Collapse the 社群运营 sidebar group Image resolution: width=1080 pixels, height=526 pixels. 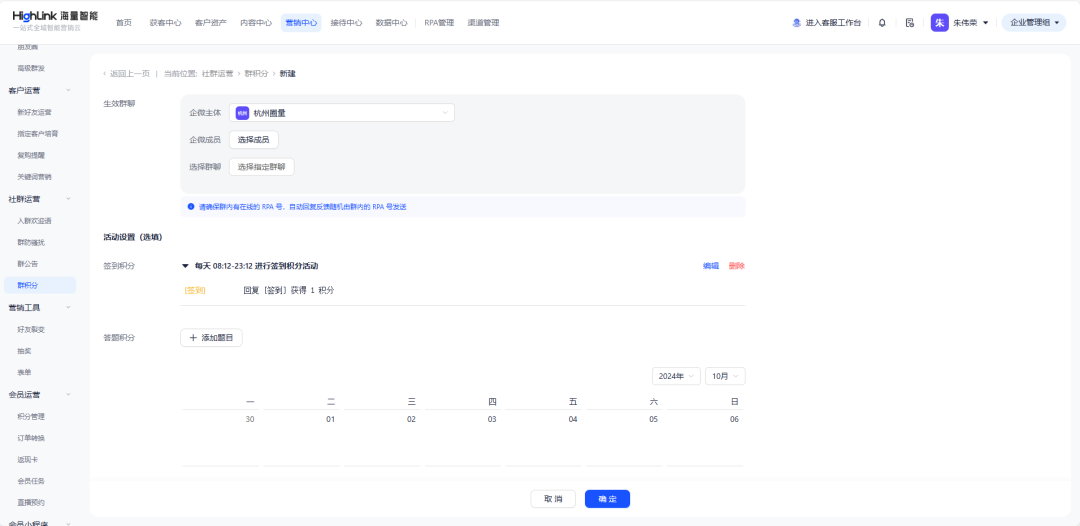pyautogui.click(x=68, y=199)
